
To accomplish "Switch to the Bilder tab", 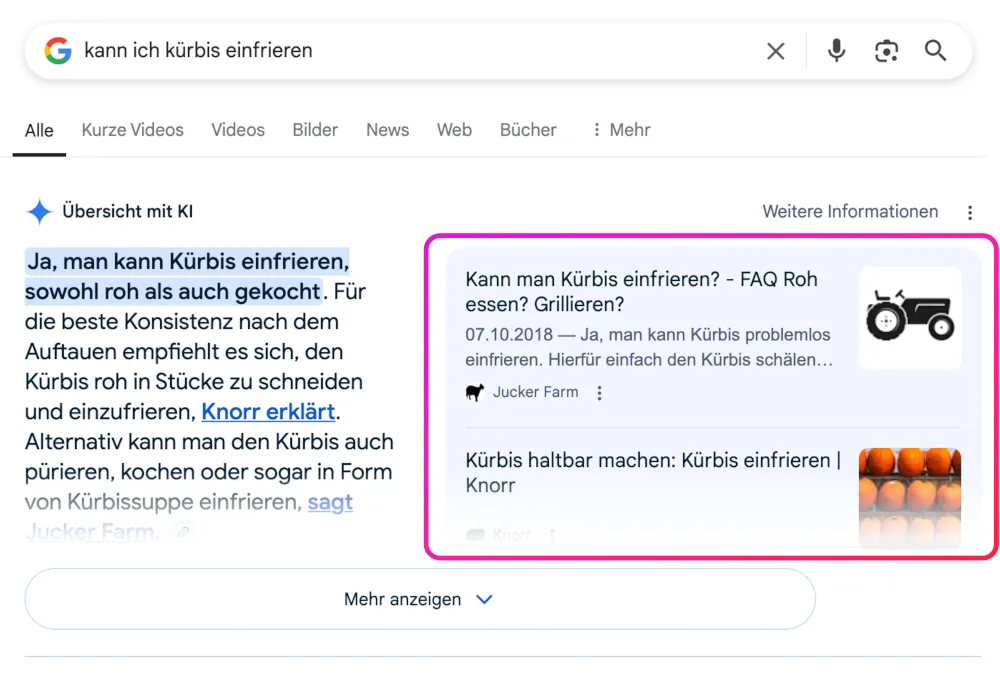I will 315,130.
